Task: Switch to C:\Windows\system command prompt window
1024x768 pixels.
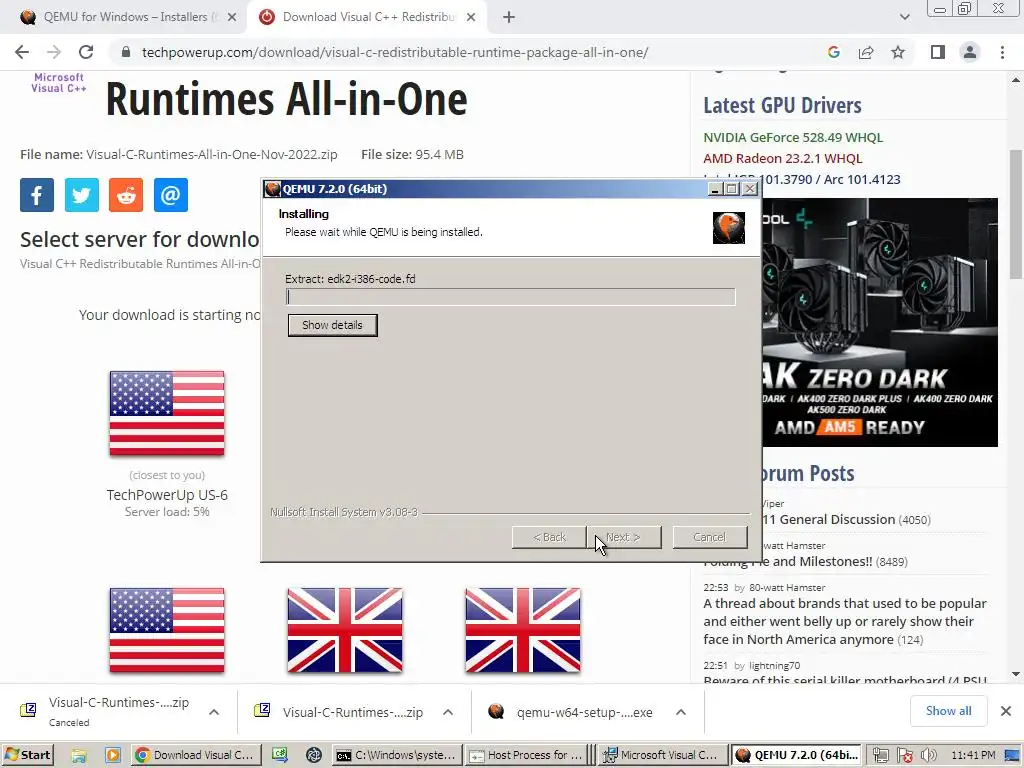Action: (x=396, y=755)
